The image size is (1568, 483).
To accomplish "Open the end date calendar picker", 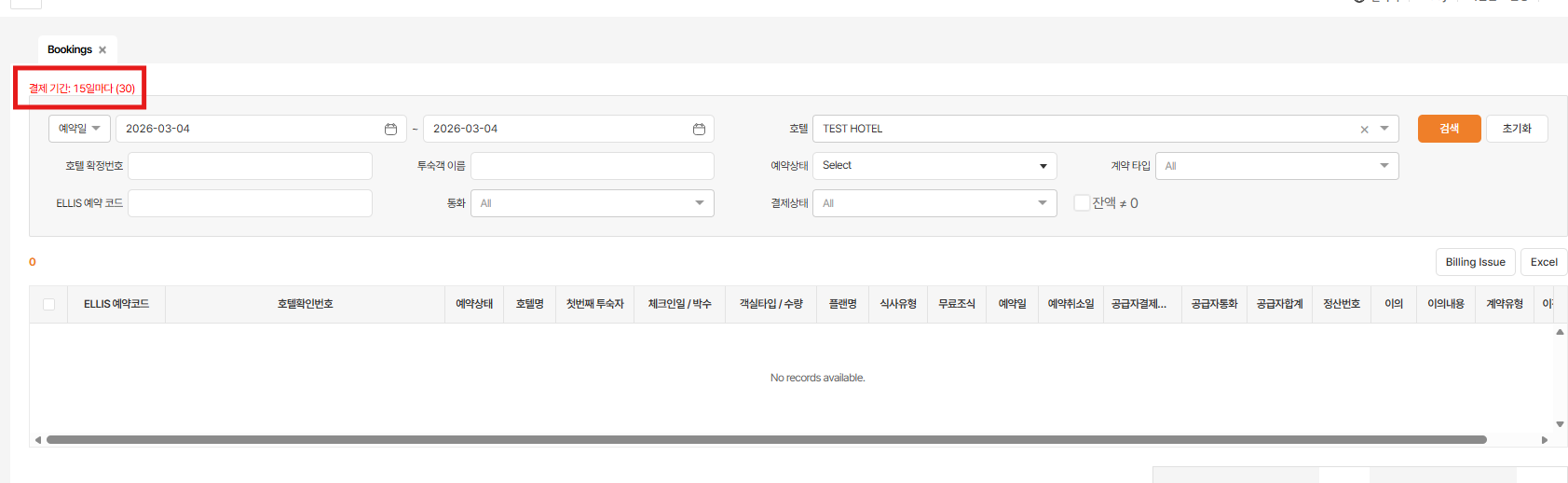I will [699, 129].
